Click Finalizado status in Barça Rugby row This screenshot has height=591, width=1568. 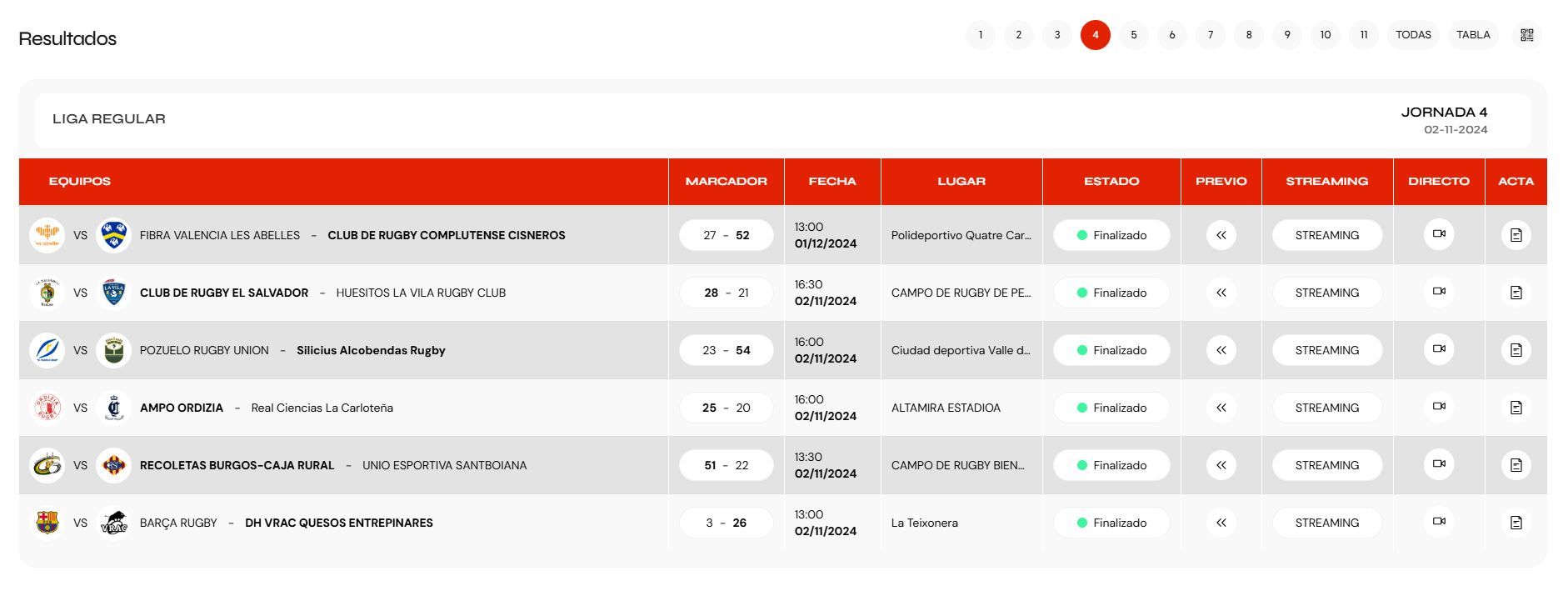click(x=1111, y=523)
